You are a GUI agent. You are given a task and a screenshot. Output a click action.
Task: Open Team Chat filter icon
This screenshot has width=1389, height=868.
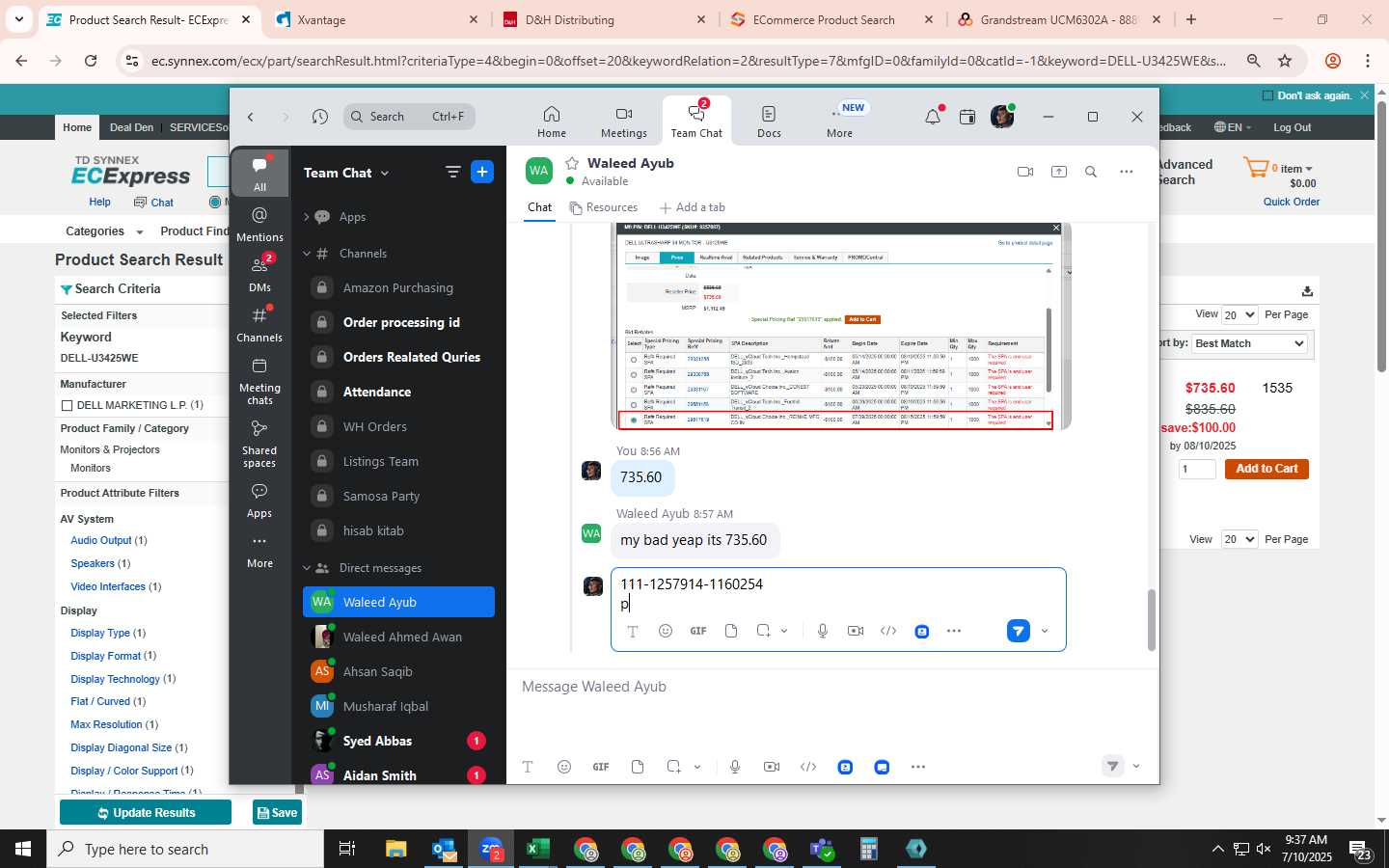pyautogui.click(x=452, y=172)
